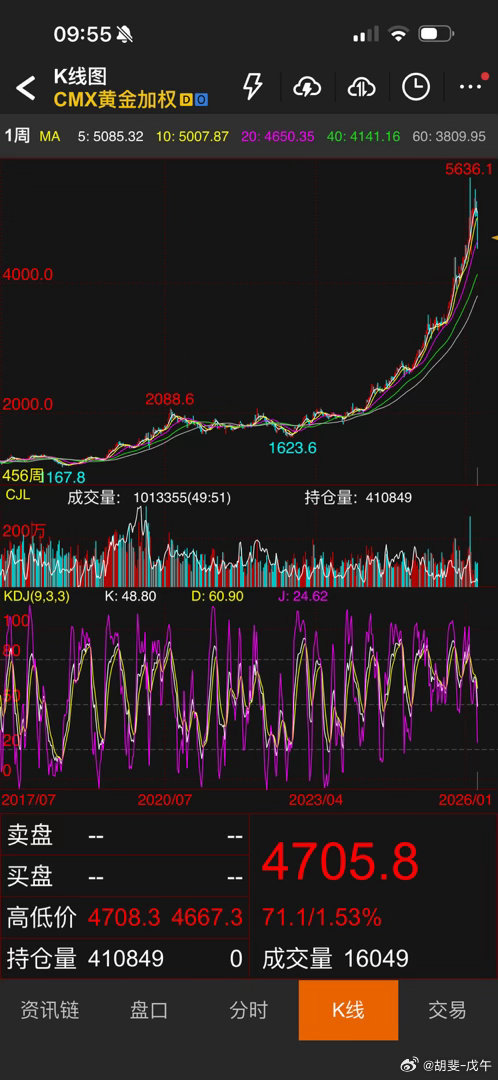Open the 1周 period selector
The width and height of the screenshot is (498, 1080).
point(17,136)
